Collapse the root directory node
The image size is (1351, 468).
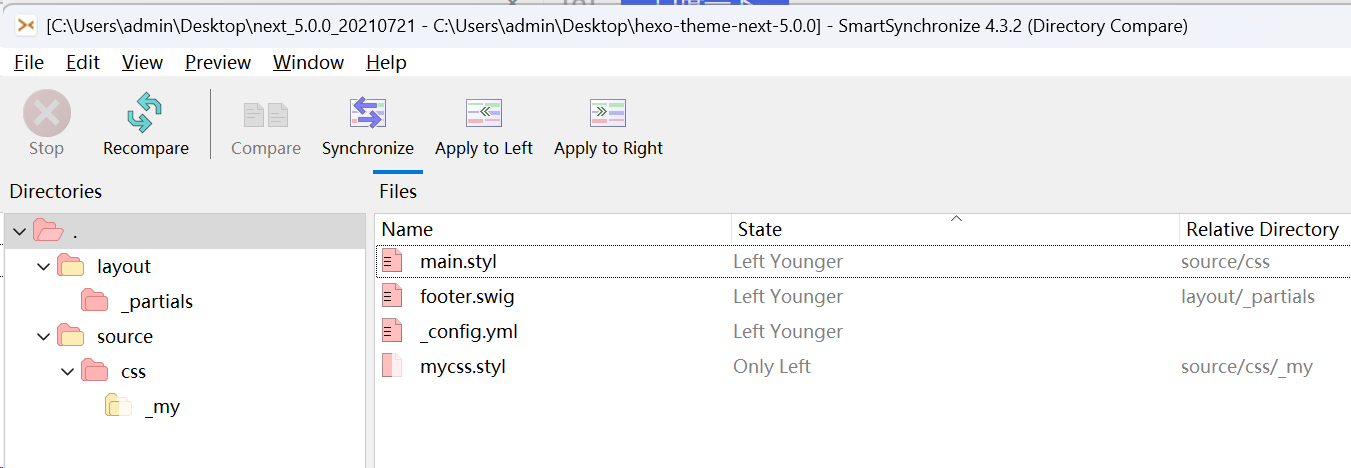[x=19, y=232]
